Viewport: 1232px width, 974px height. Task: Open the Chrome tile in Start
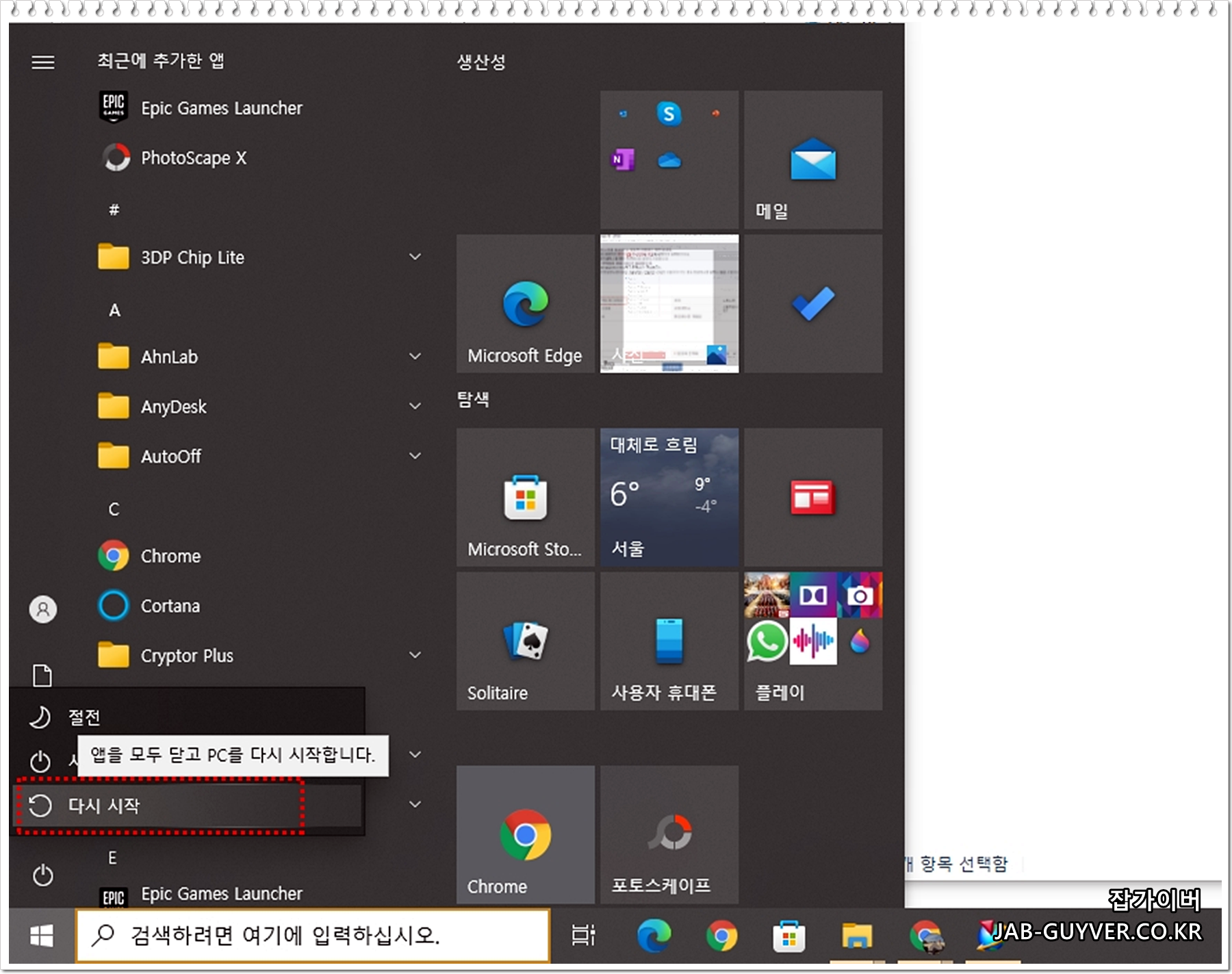(526, 834)
